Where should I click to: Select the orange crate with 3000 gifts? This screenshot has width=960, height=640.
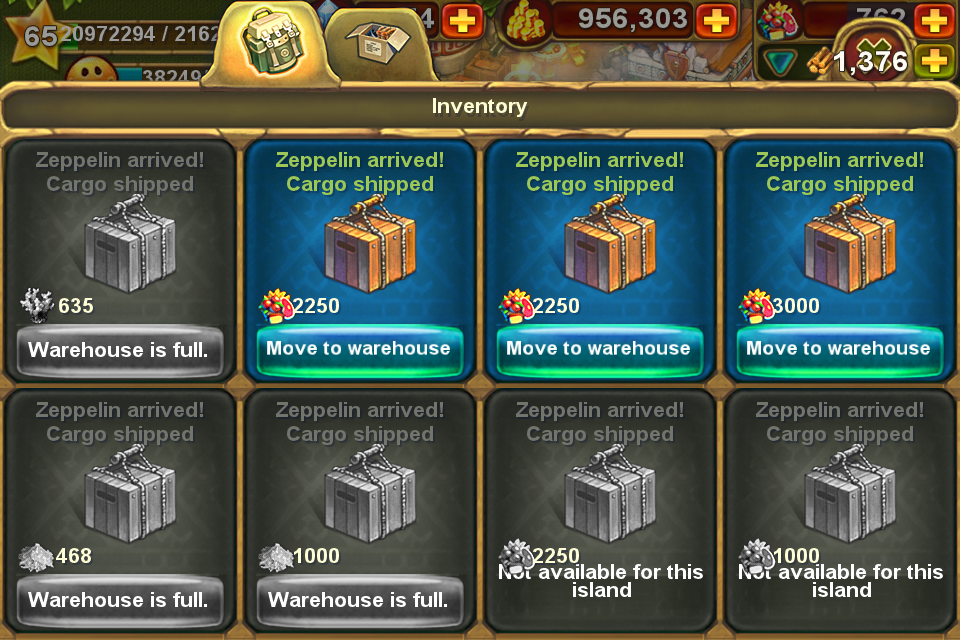[x=849, y=245]
